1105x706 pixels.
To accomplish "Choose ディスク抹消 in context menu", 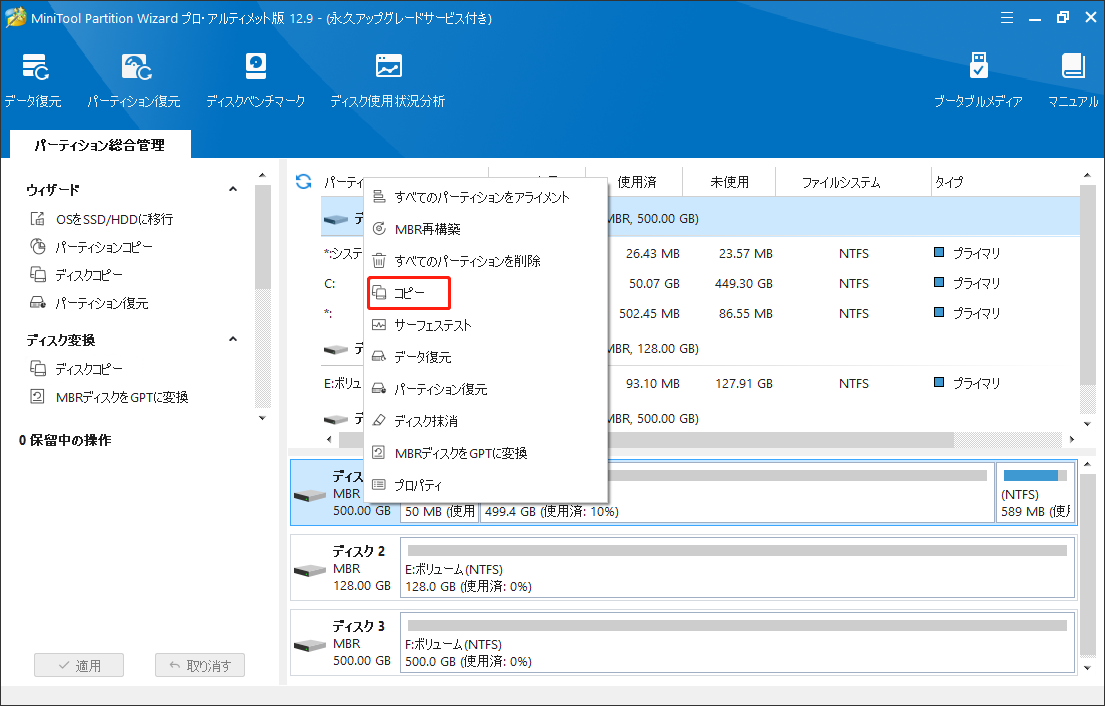I will coord(486,421).
